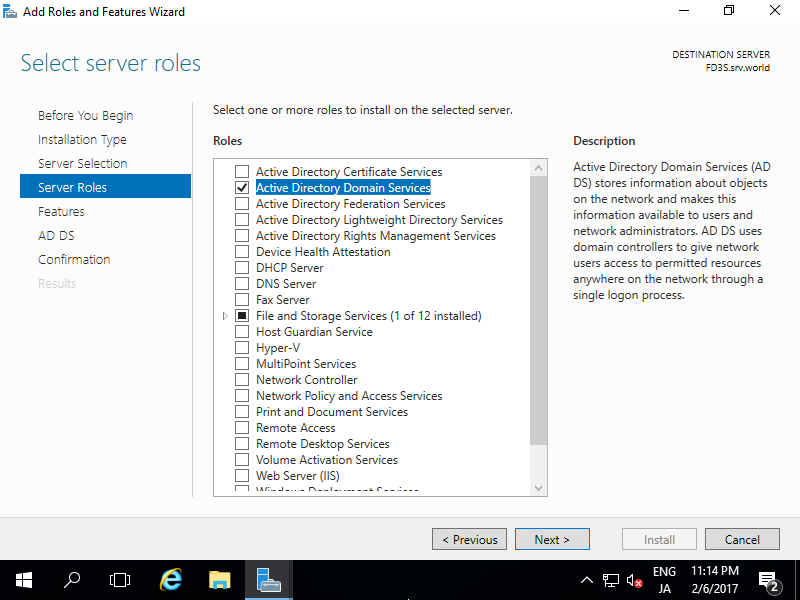The height and width of the screenshot is (600, 800).
Task: Select the Network Controller label
Action: 306,380
